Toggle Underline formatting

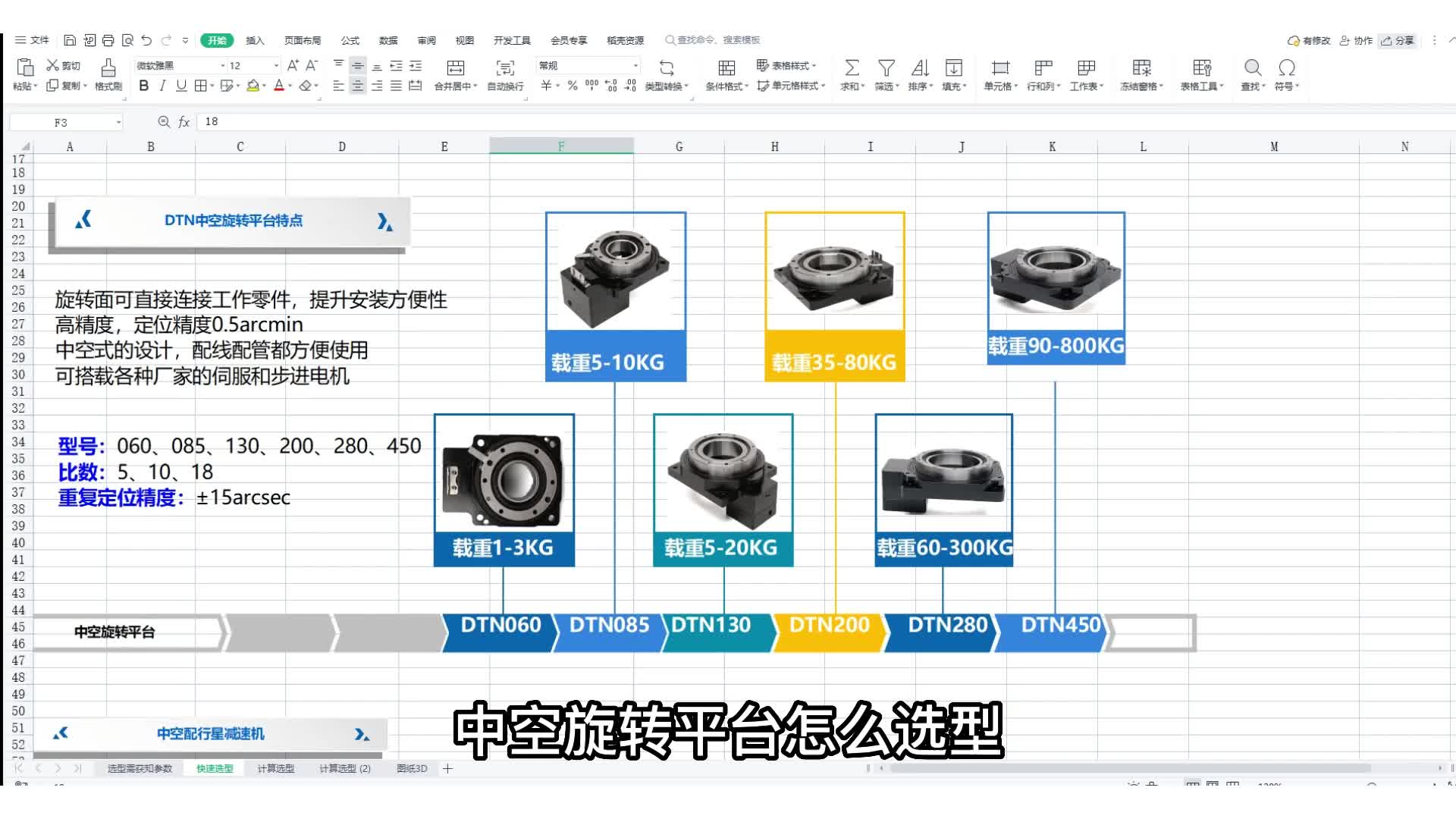pyautogui.click(x=181, y=86)
